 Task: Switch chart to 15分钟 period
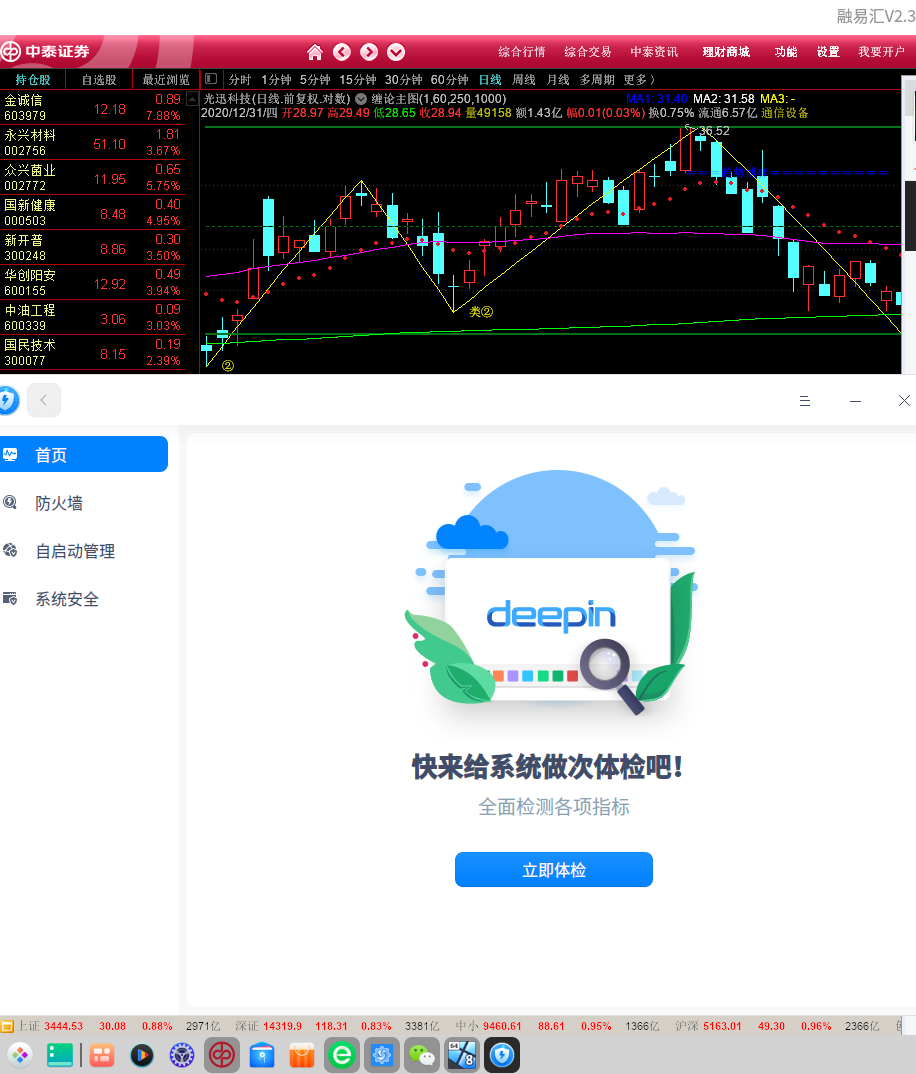click(358, 79)
